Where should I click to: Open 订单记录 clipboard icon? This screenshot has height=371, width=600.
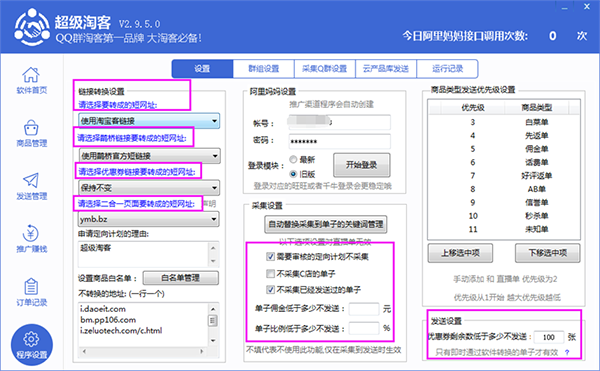point(31,286)
